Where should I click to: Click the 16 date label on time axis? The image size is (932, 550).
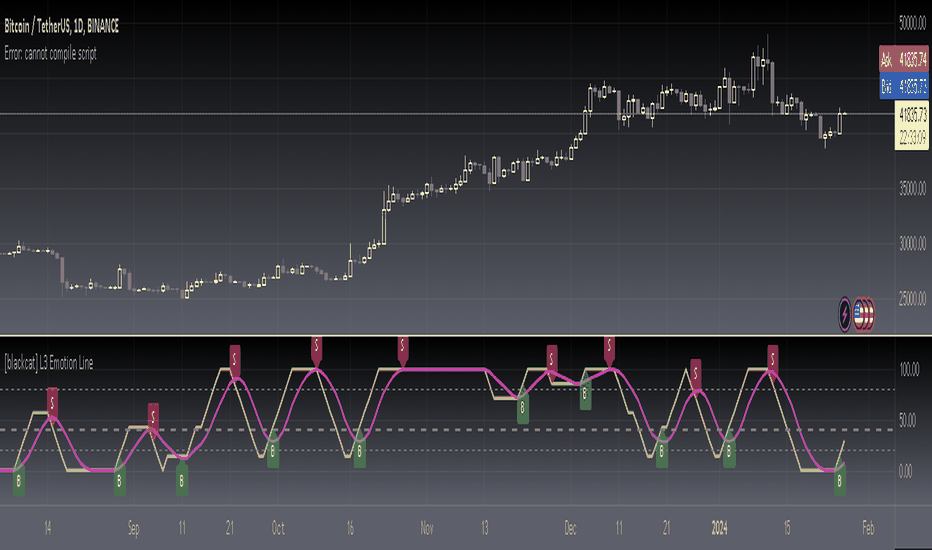[x=350, y=528]
